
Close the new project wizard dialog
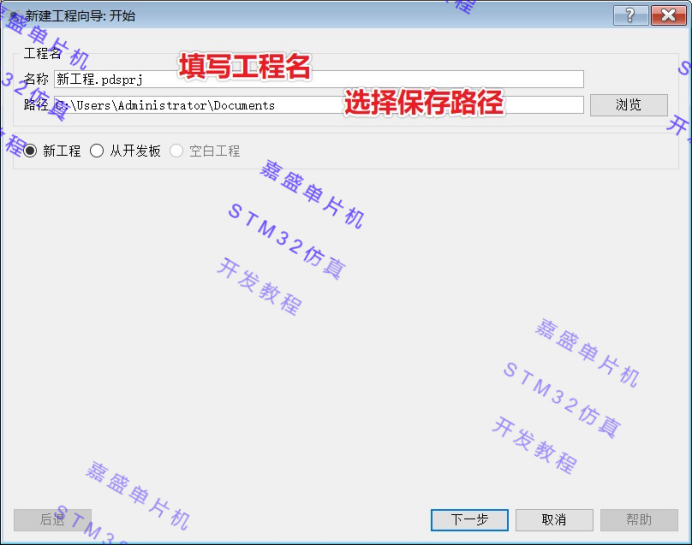(668, 15)
